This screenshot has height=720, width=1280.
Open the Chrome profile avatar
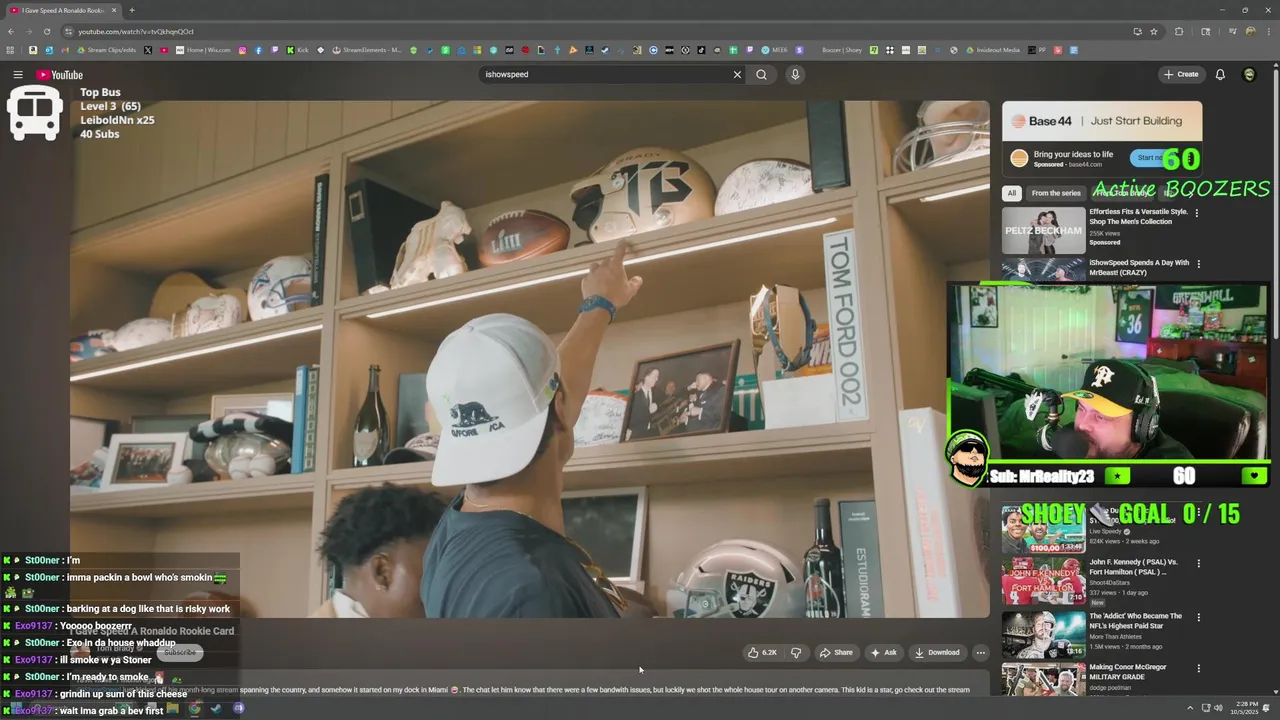point(1250,31)
